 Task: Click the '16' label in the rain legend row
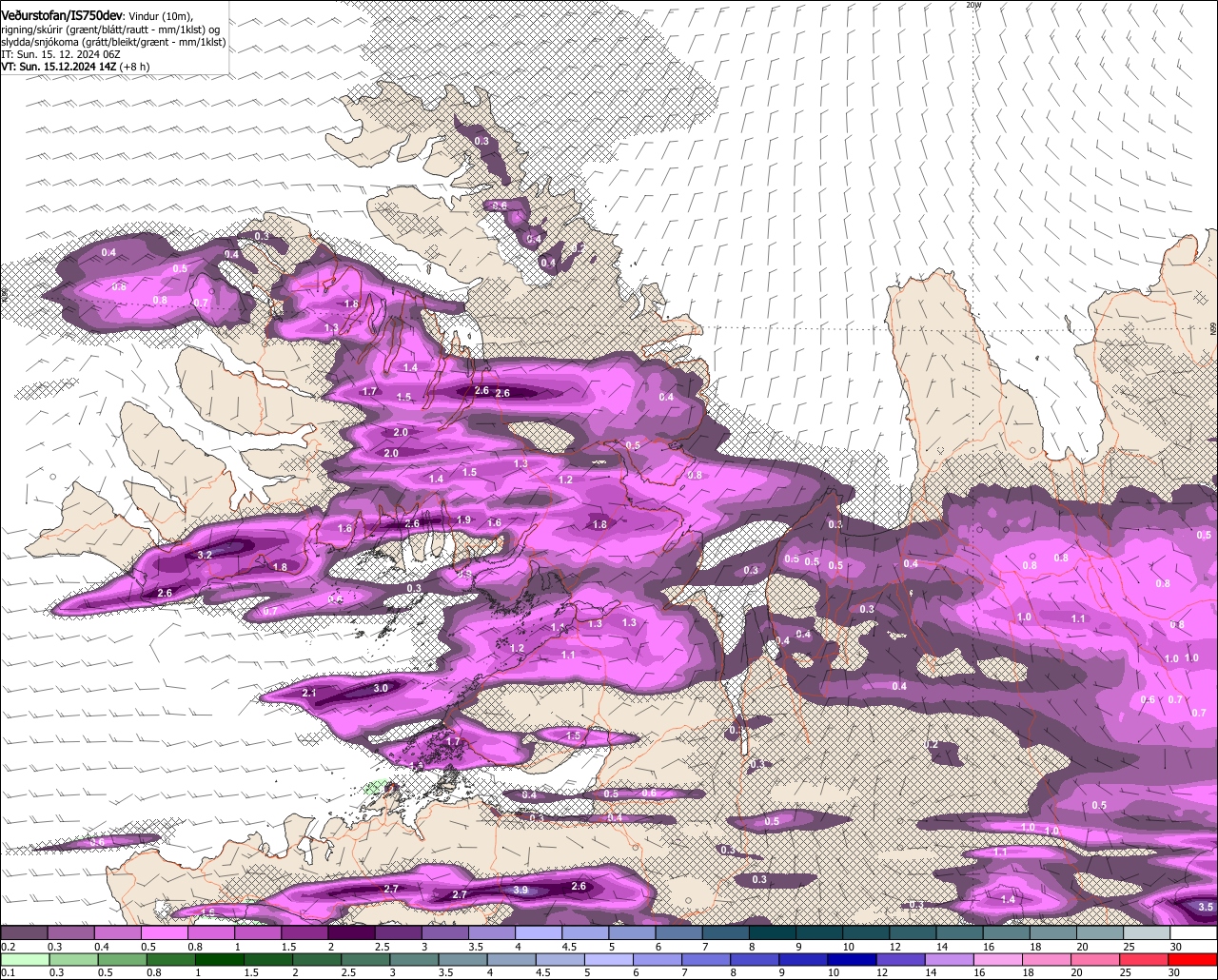click(979, 972)
